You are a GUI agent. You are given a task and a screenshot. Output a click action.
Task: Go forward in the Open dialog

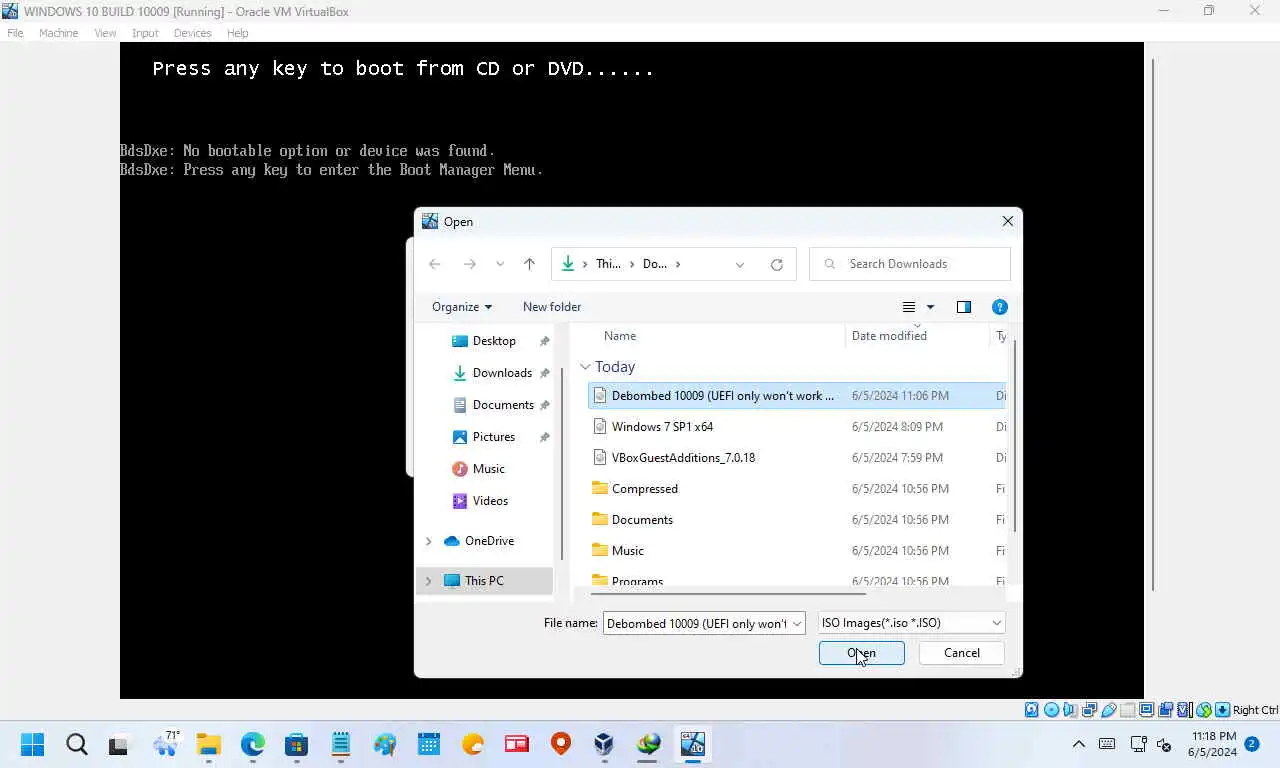[x=469, y=264]
